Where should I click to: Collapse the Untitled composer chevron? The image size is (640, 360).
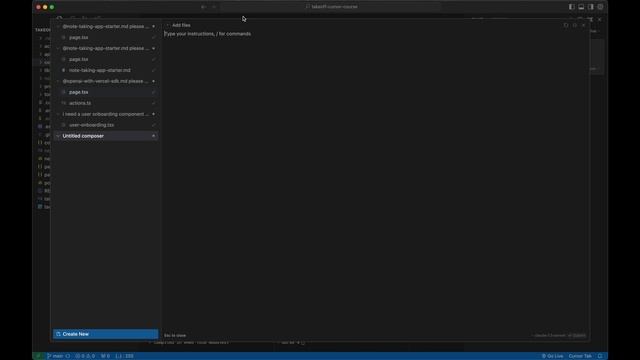click(58, 136)
